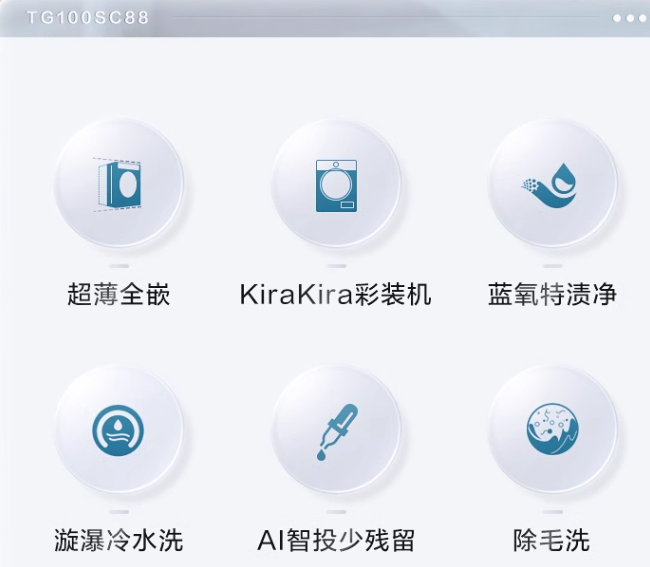This screenshot has height=567, width=650.
Task: Click indicator dash under 漩瀑冷水洗 icon
Action: pos(119,512)
